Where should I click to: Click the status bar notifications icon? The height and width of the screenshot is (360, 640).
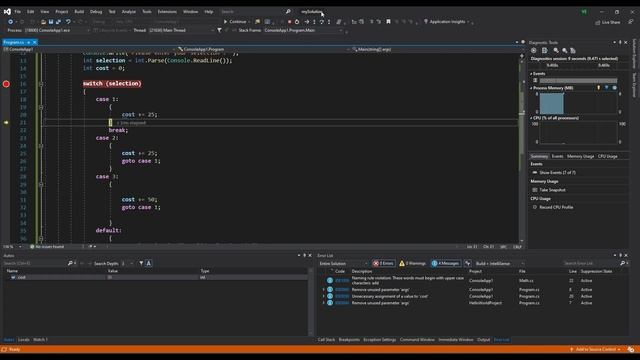pos(631,349)
